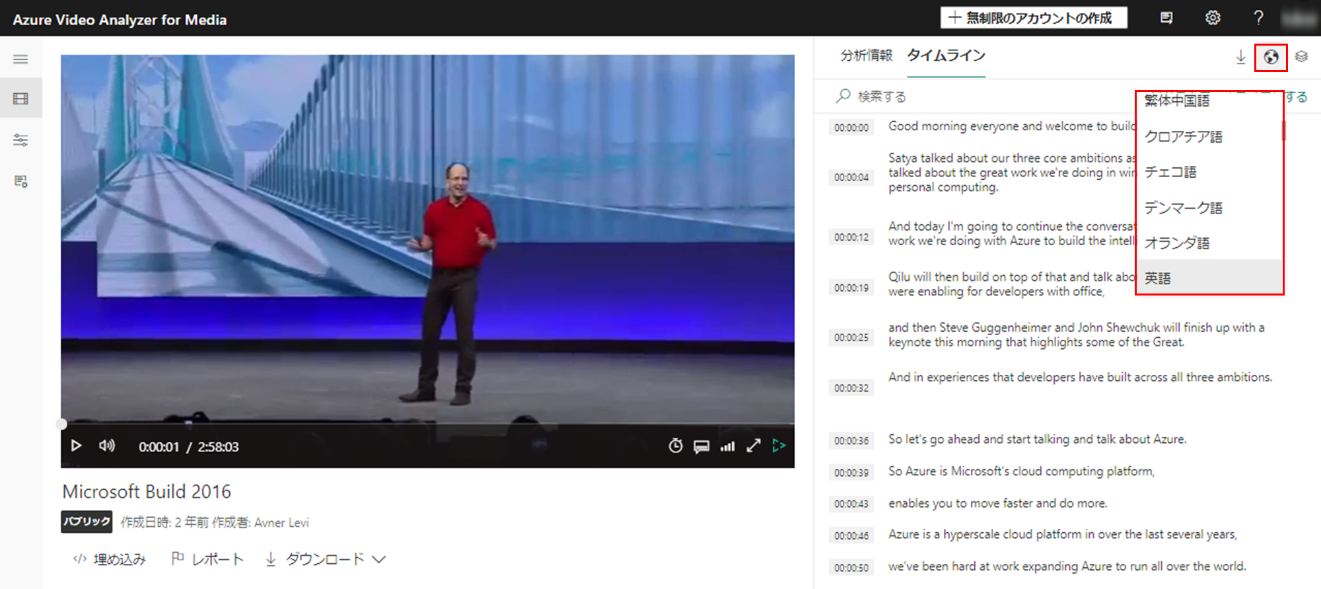The height and width of the screenshot is (589, 1321).
Task: Click the Microsoft Build 2016 video title
Action: (147, 491)
